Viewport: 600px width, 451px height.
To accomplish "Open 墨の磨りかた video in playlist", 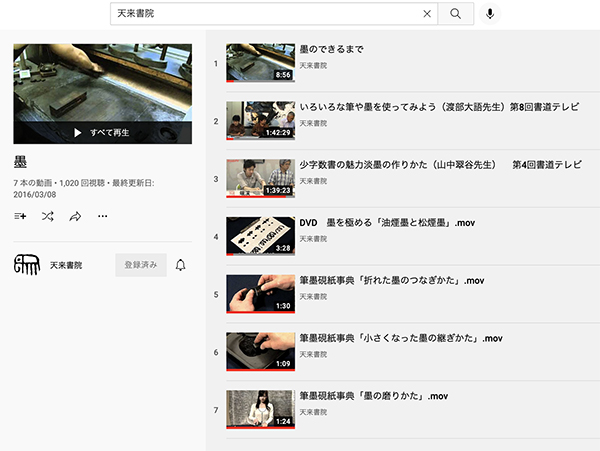I will [x=378, y=396].
